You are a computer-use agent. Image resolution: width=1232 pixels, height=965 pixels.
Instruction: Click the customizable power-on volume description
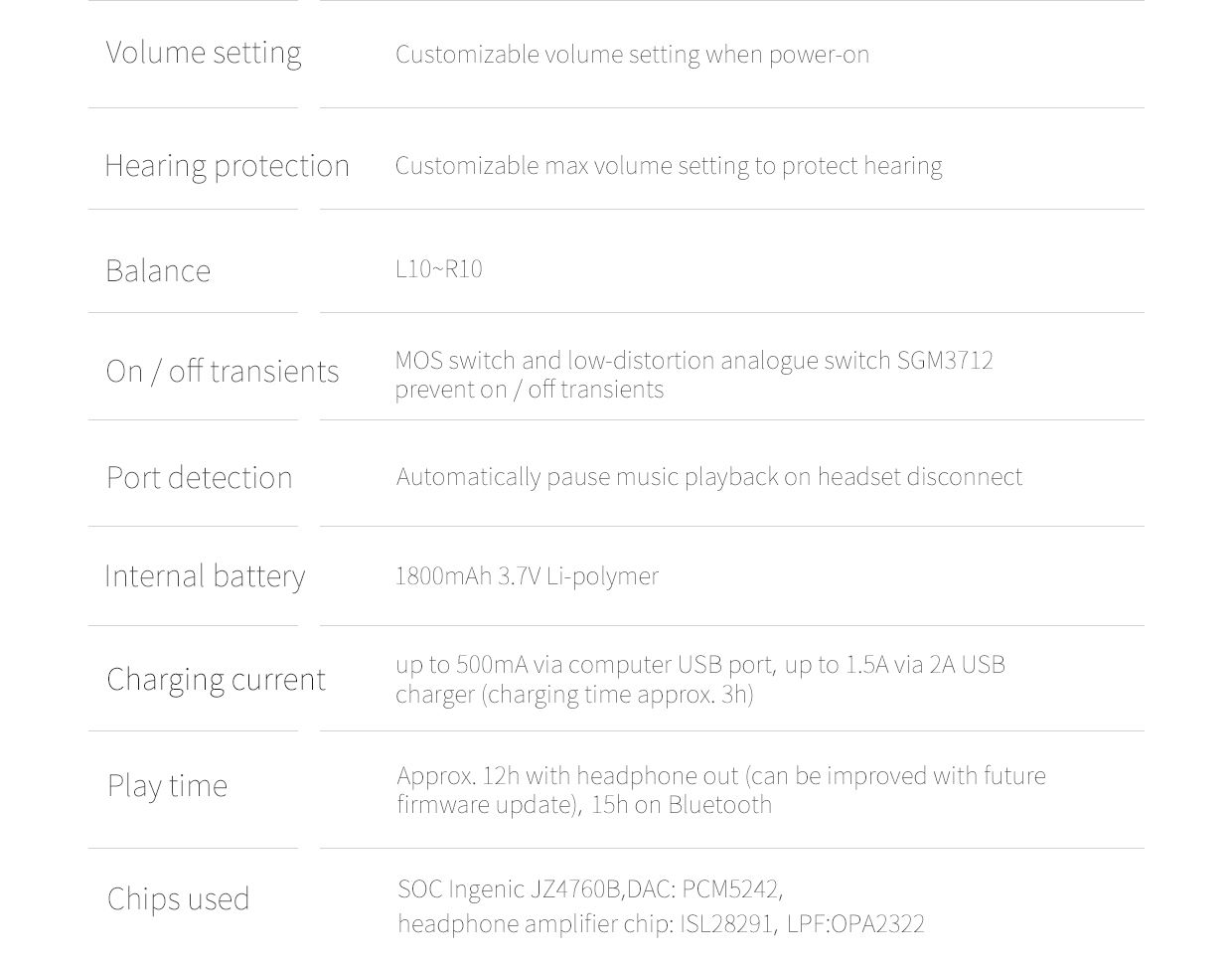632,54
